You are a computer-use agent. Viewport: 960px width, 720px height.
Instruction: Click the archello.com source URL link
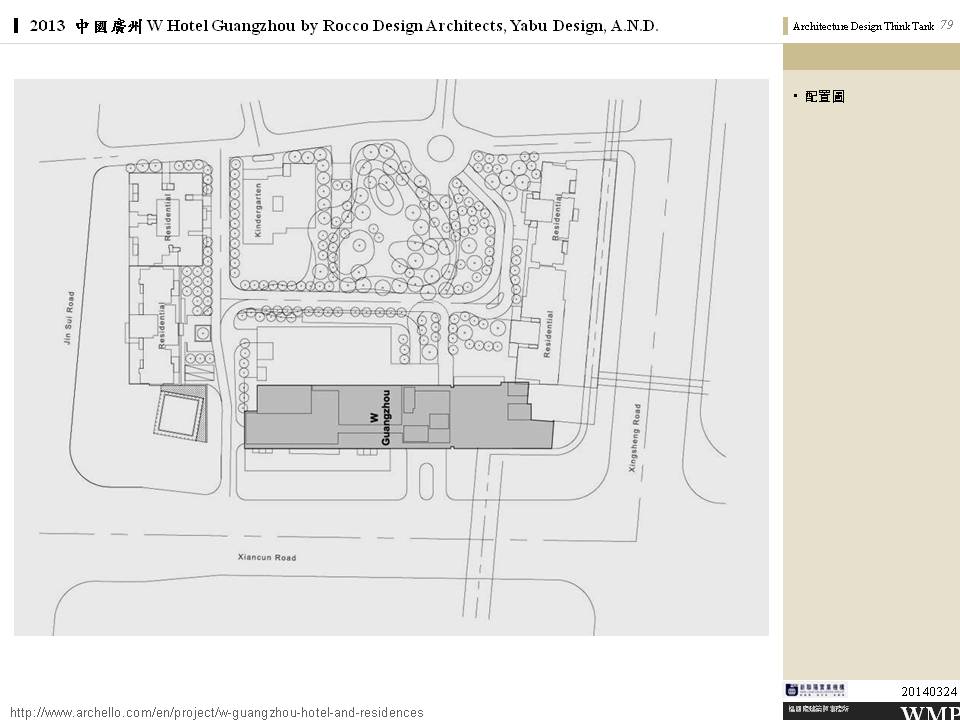[x=216, y=712]
